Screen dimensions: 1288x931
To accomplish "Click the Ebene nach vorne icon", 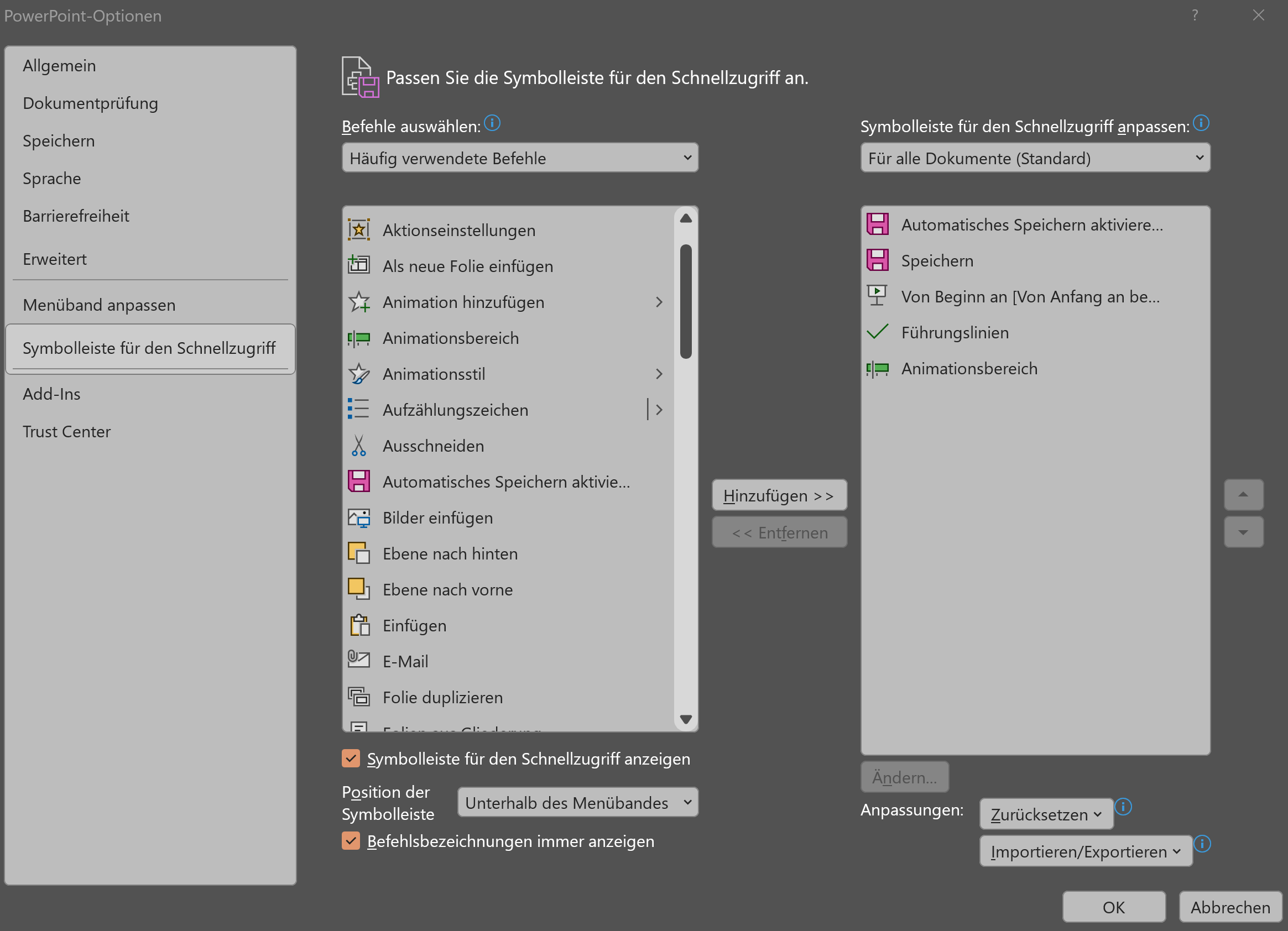I will pyautogui.click(x=359, y=589).
